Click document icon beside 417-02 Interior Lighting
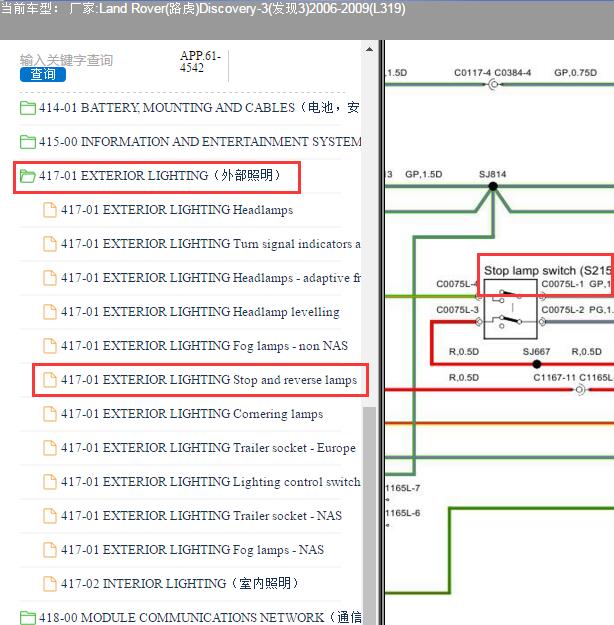Screen dimensions: 614x625 (x=49, y=584)
